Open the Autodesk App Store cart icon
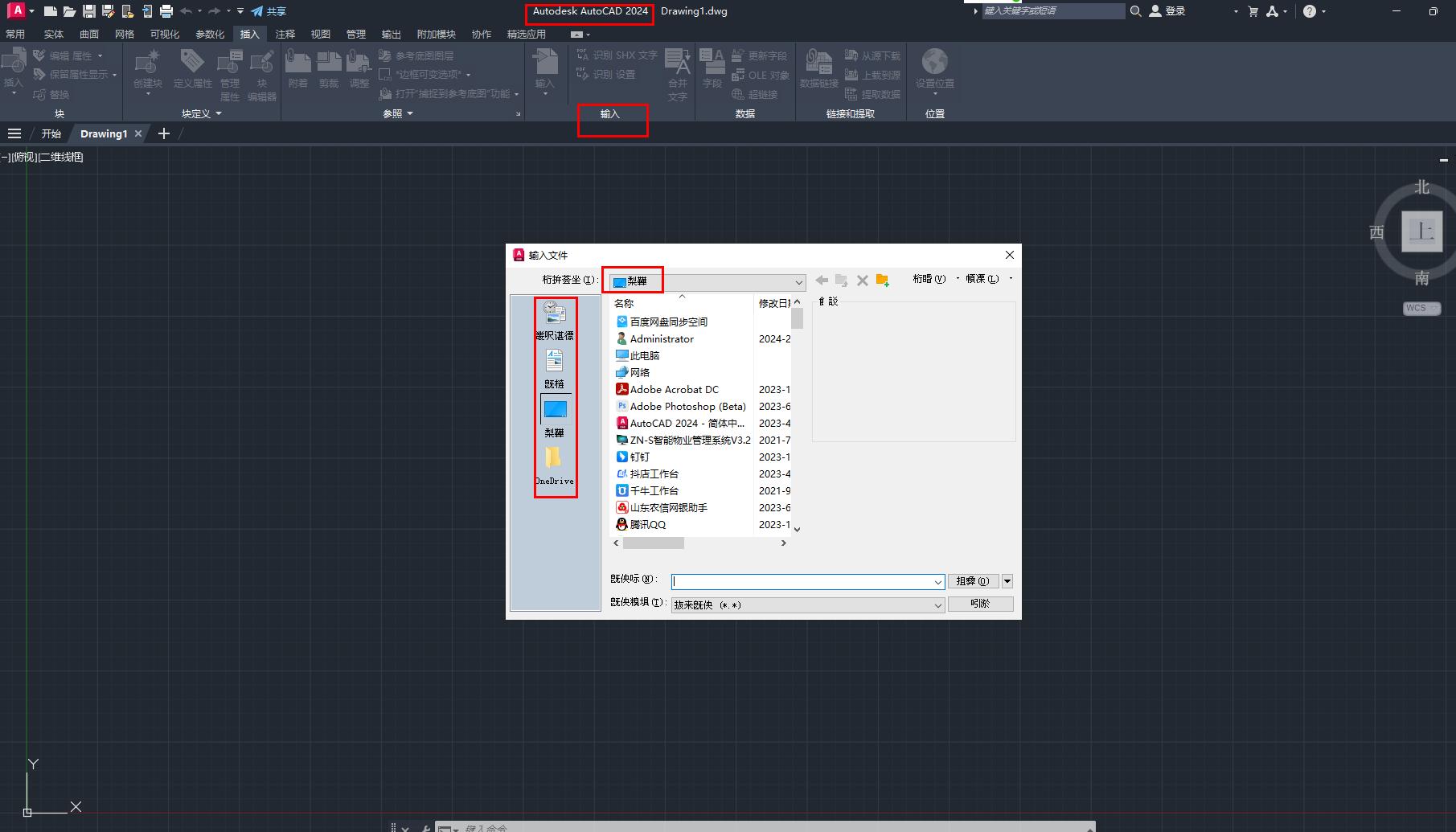 1253,11
